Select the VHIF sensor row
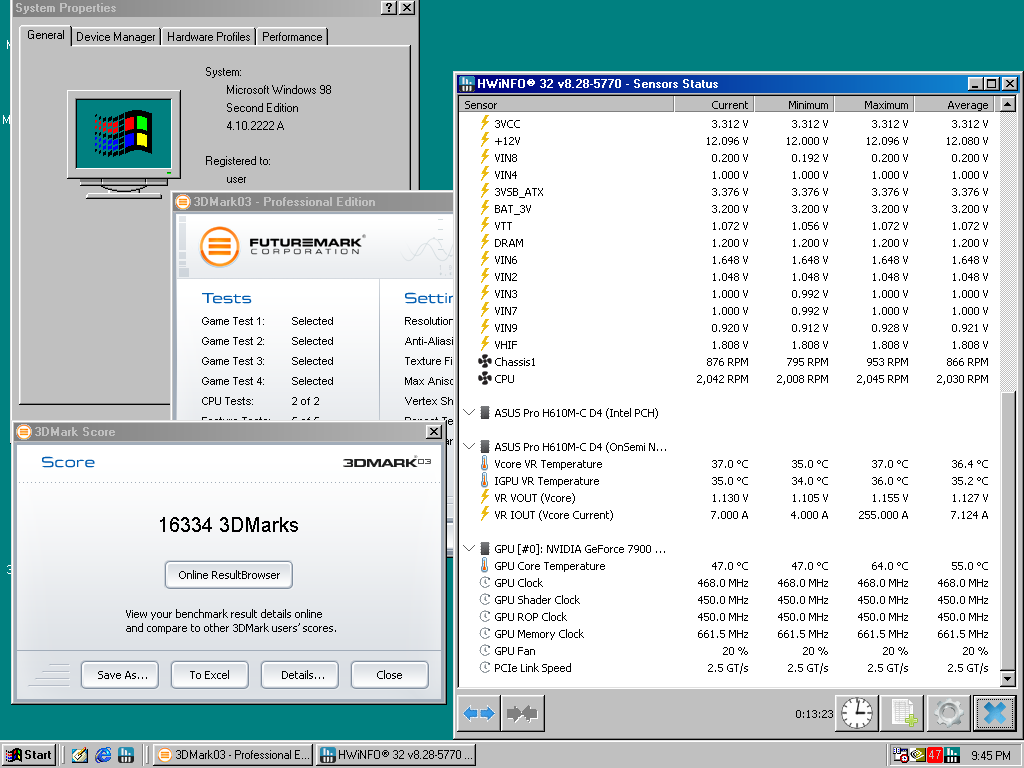The height and width of the screenshot is (768, 1024). click(729, 344)
